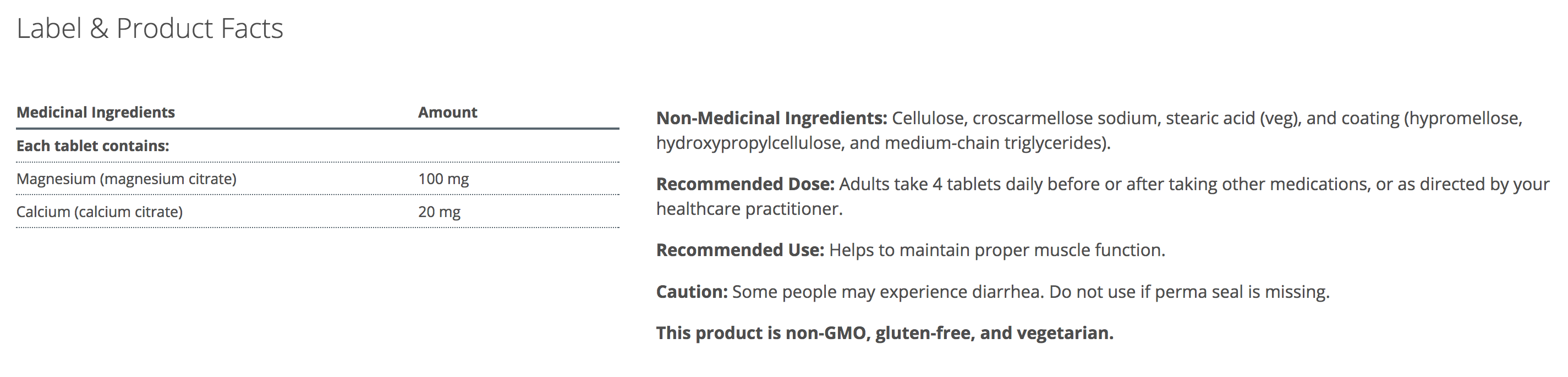Select the Calcium (calcium citrate) row
The width and height of the screenshot is (1568, 377).
click(x=99, y=212)
